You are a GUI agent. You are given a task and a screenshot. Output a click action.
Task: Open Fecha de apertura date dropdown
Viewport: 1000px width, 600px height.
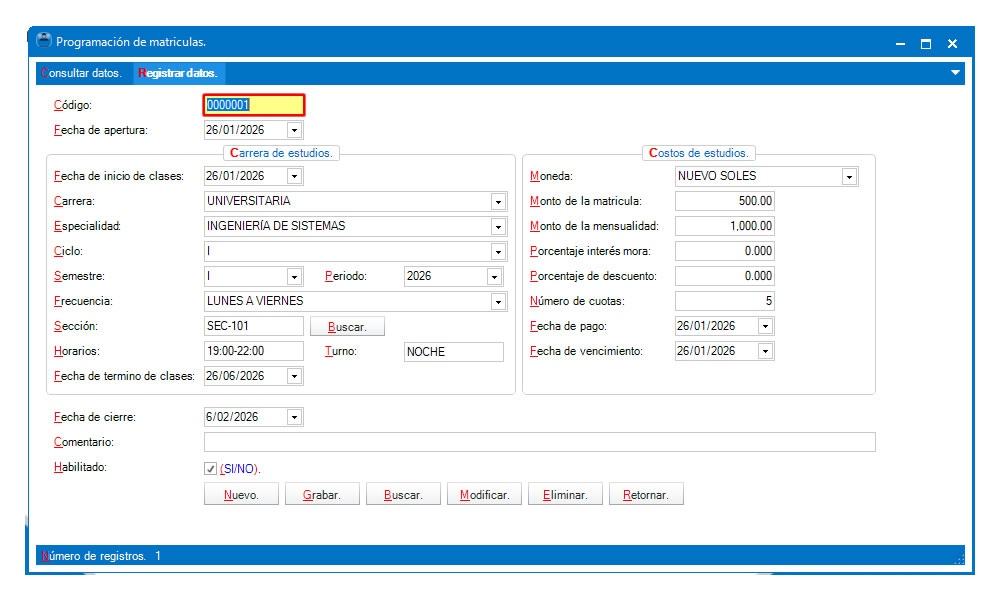(294, 130)
